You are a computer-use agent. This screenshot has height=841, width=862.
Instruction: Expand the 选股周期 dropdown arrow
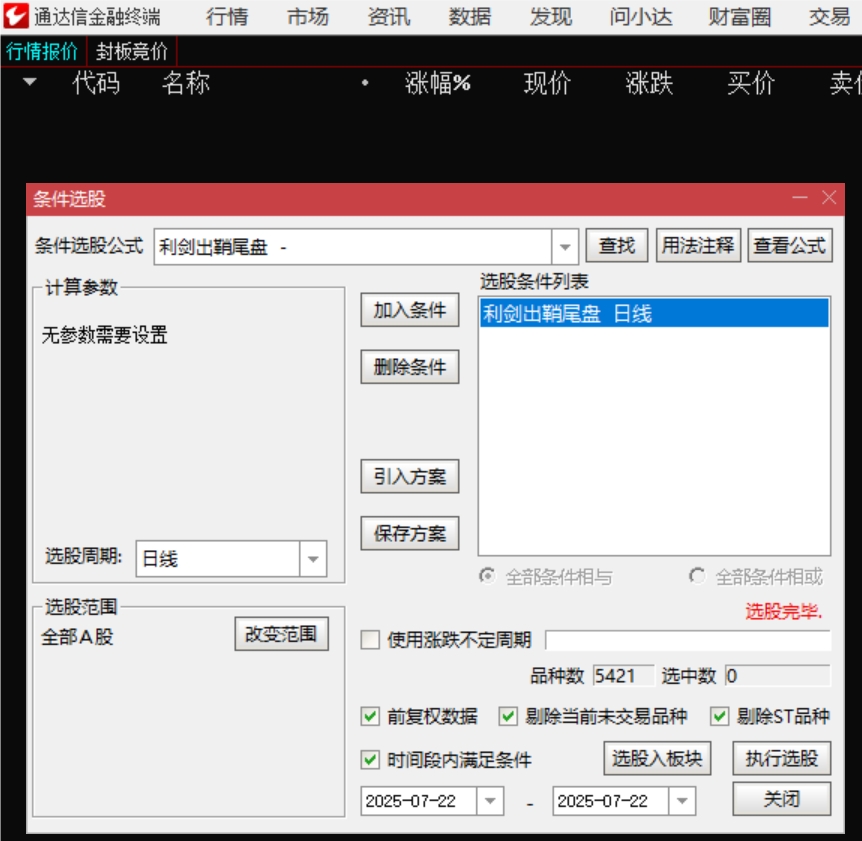point(313,559)
